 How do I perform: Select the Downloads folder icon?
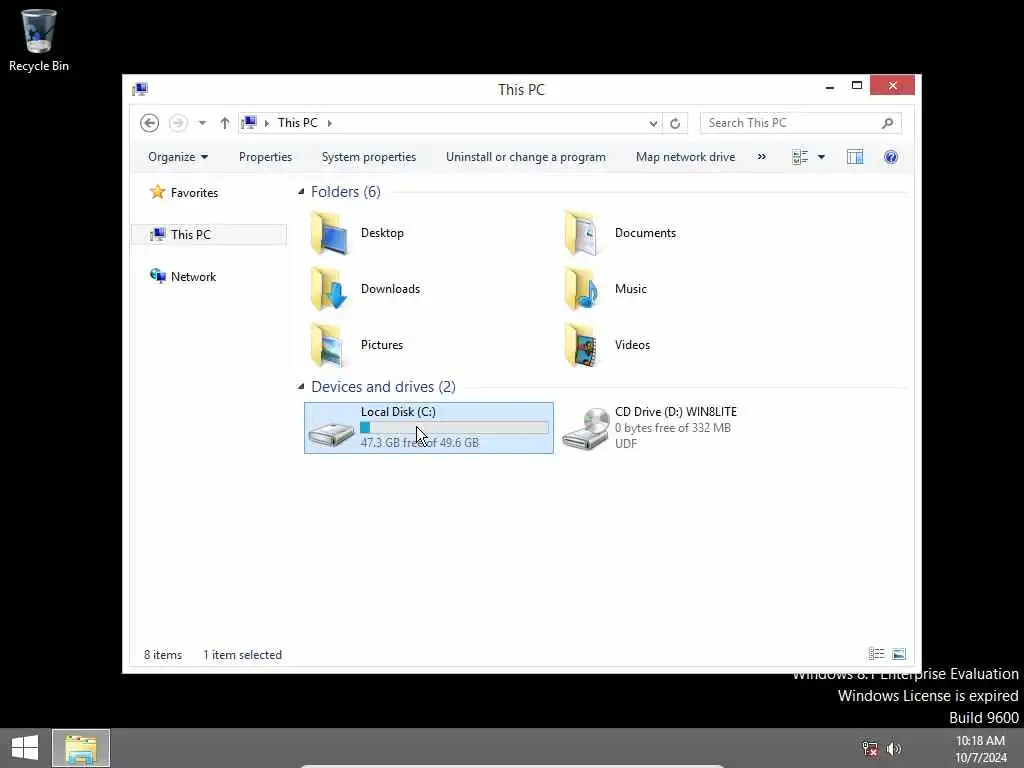pyautogui.click(x=329, y=289)
